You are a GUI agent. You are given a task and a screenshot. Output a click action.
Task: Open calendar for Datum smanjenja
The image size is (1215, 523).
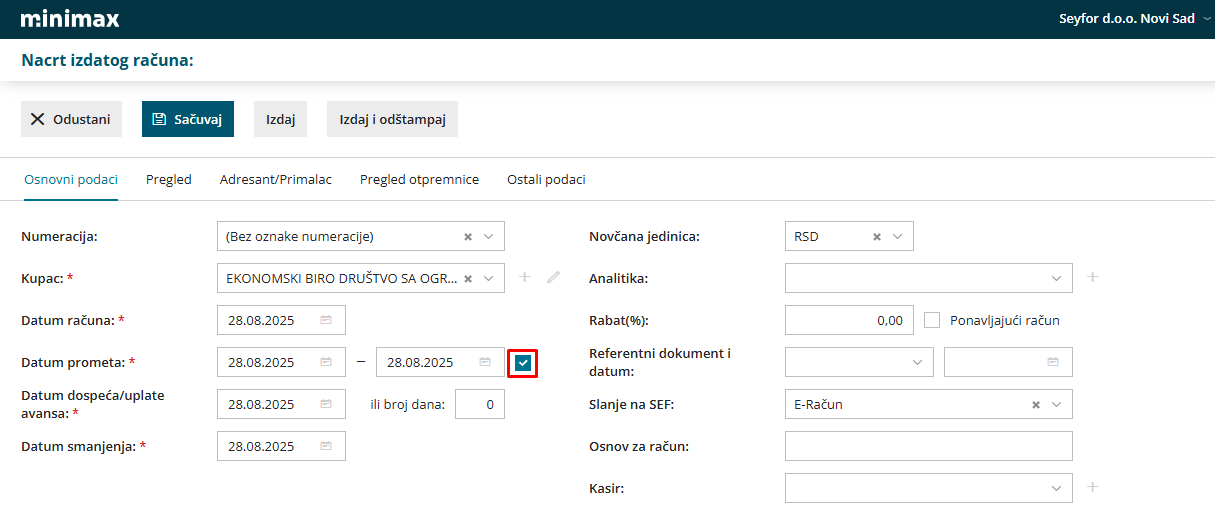click(326, 447)
